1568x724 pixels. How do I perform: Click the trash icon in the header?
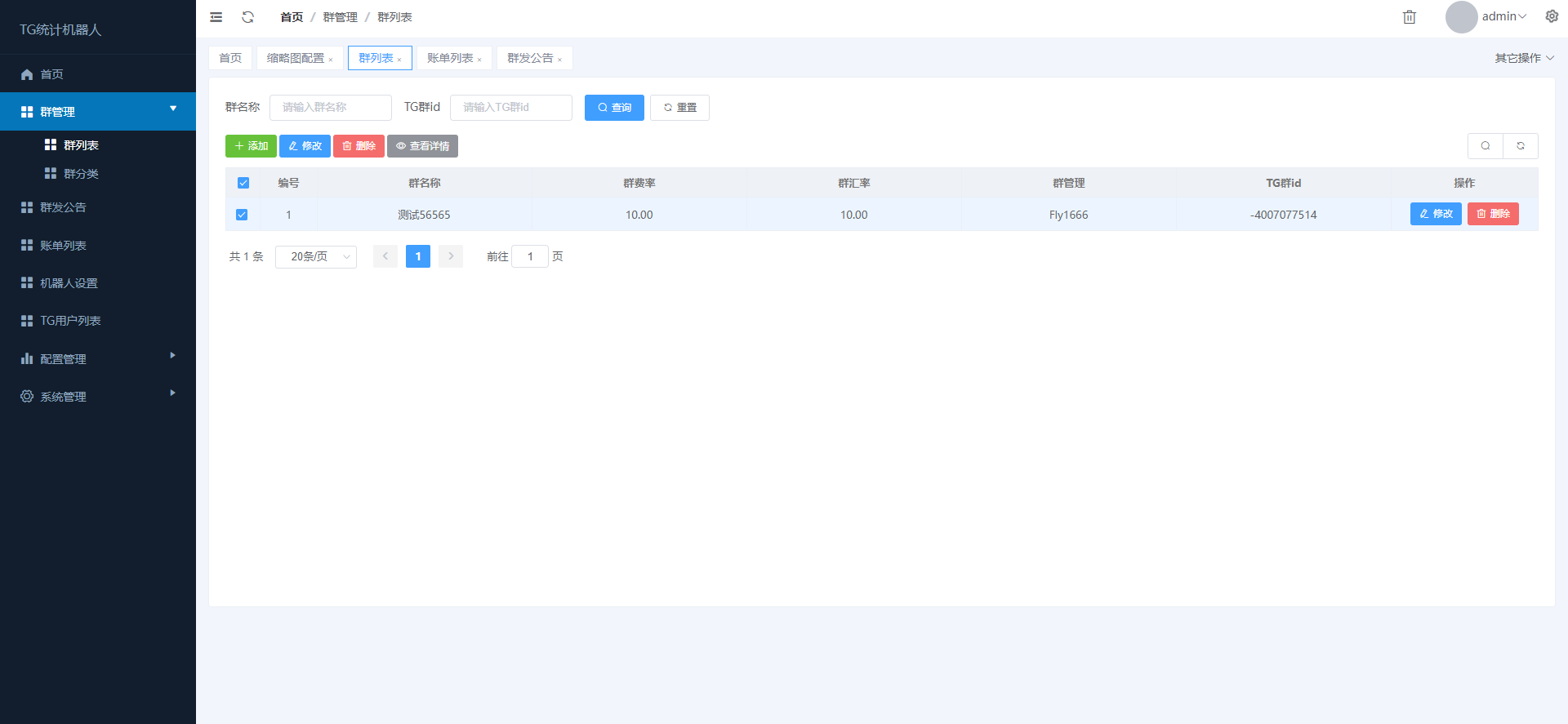point(1409,17)
